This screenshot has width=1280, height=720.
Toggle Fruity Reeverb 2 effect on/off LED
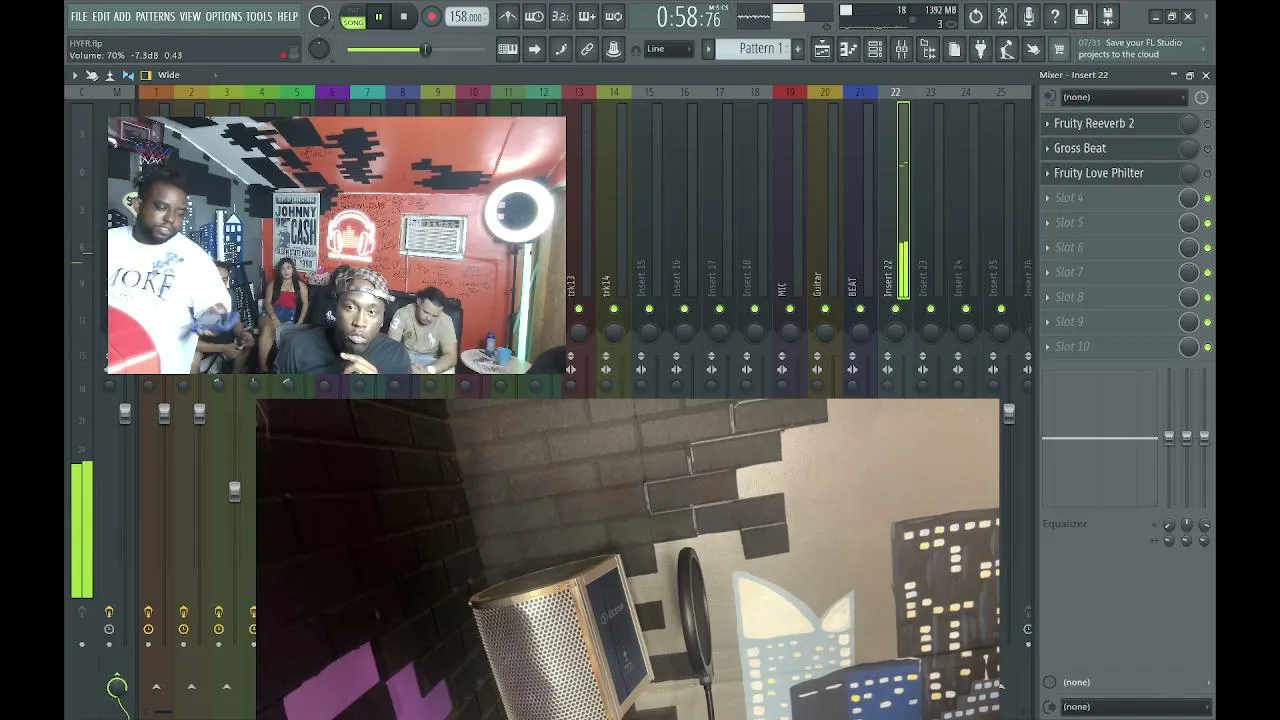point(1207,124)
